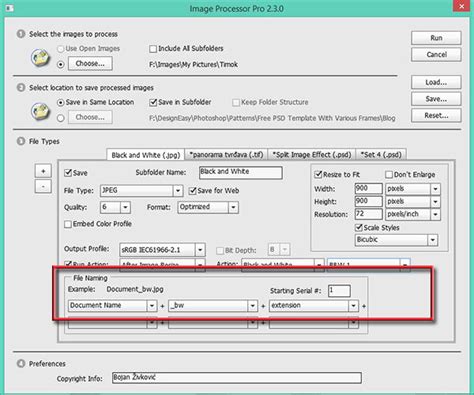Select the radio button next to the source Choose button
Viewport: 474px width, 395px height.
[61, 64]
